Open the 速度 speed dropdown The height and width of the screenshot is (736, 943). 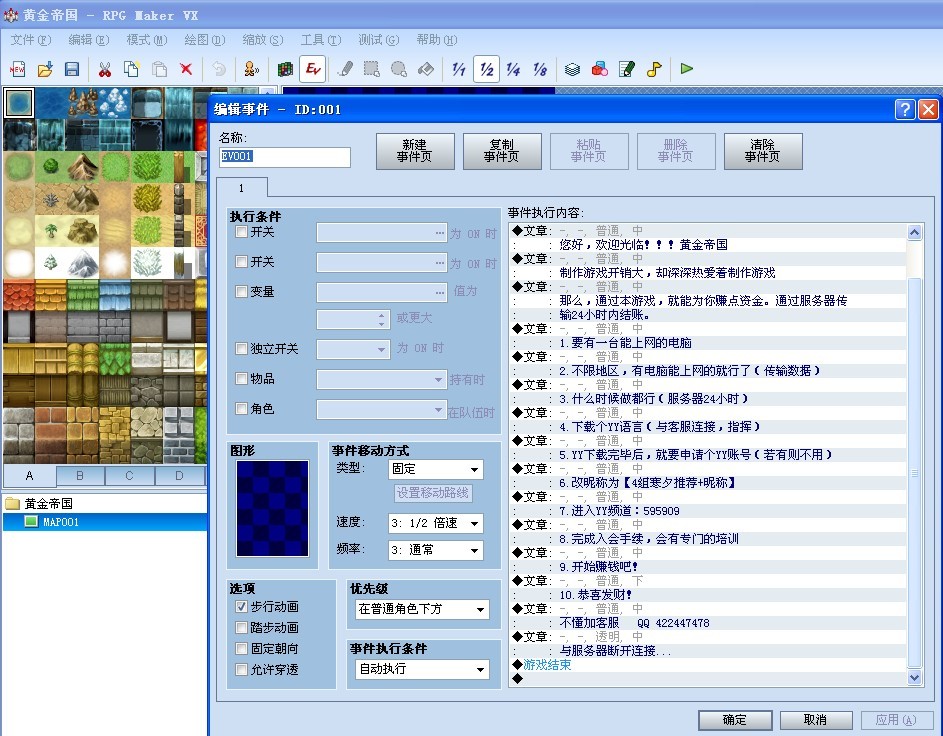click(x=435, y=523)
